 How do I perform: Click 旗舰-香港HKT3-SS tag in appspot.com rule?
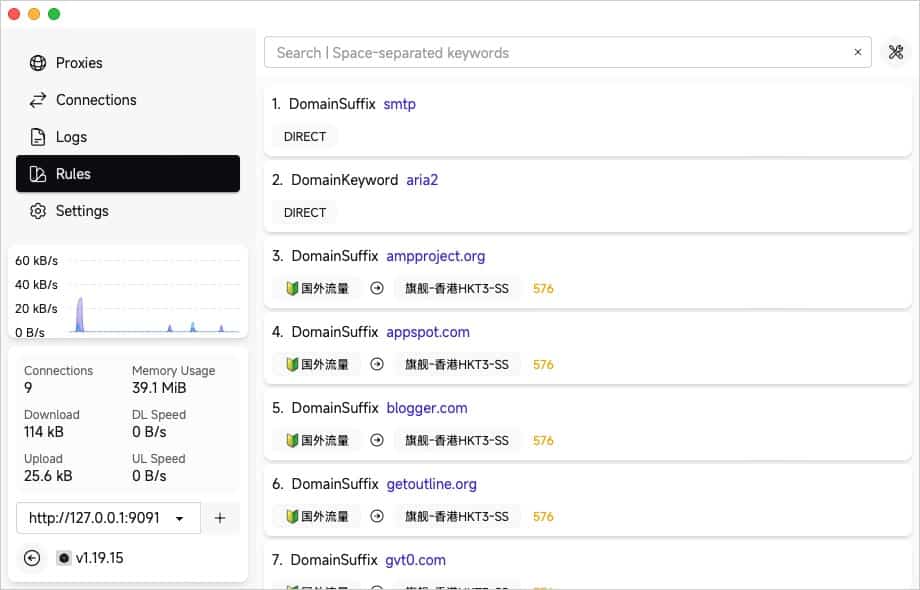456,365
